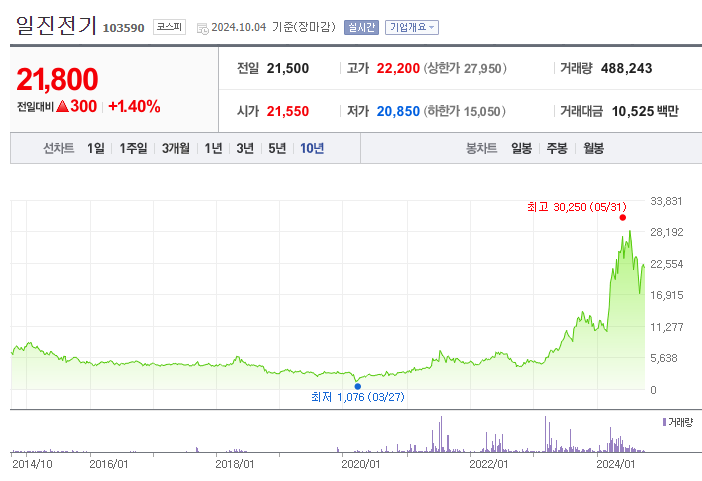Image resolution: width=702 pixels, height=481 pixels.
Task: Click the 최저 1,076 (03/27) label
Action: (358, 397)
